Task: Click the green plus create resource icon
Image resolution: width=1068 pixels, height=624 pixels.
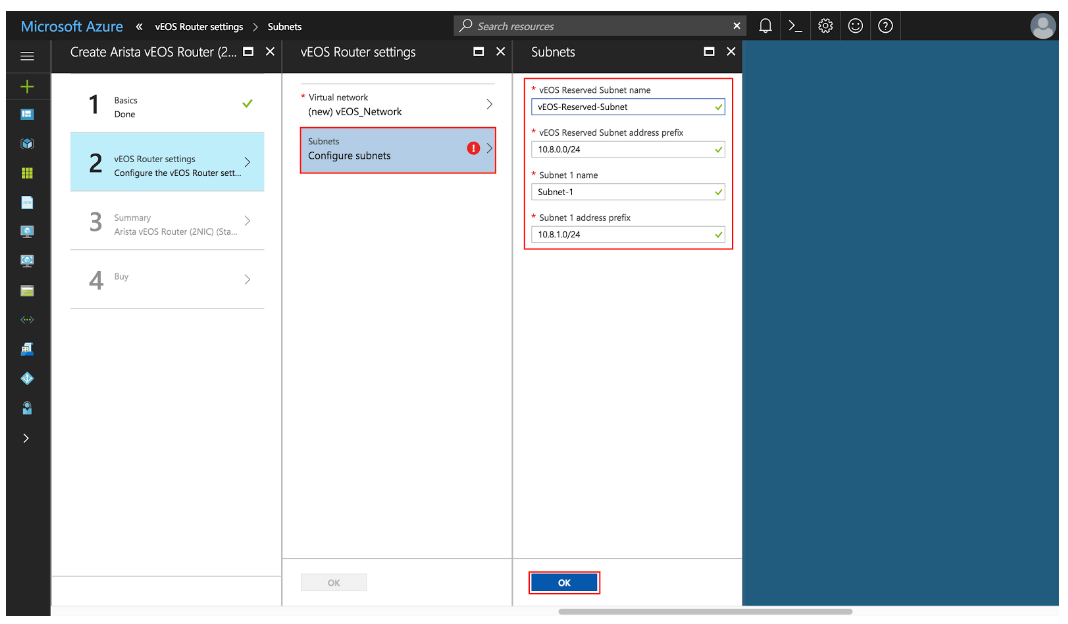Action: [27, 87]
